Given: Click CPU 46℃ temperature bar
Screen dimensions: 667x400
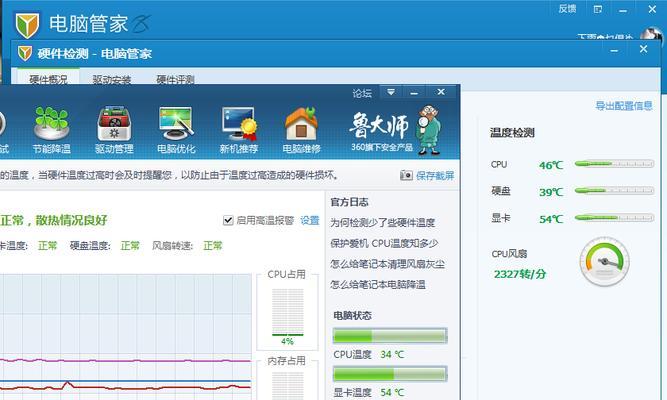Looking at the screenshot, I should 614,164.
